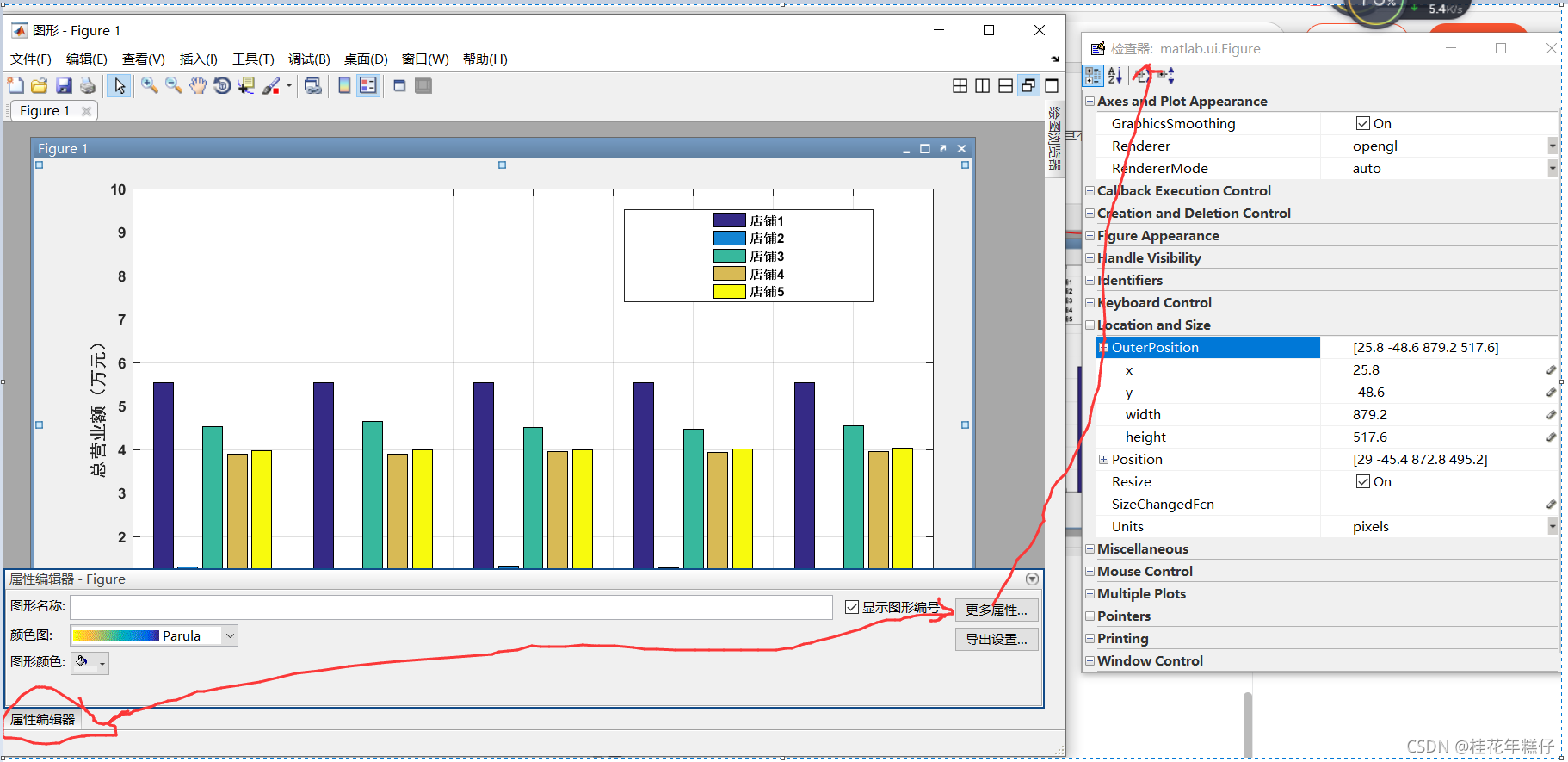Sort inspector properties alphabetically
Image resolution: width=1568 pixels, height=762 pixels.
1115,76
